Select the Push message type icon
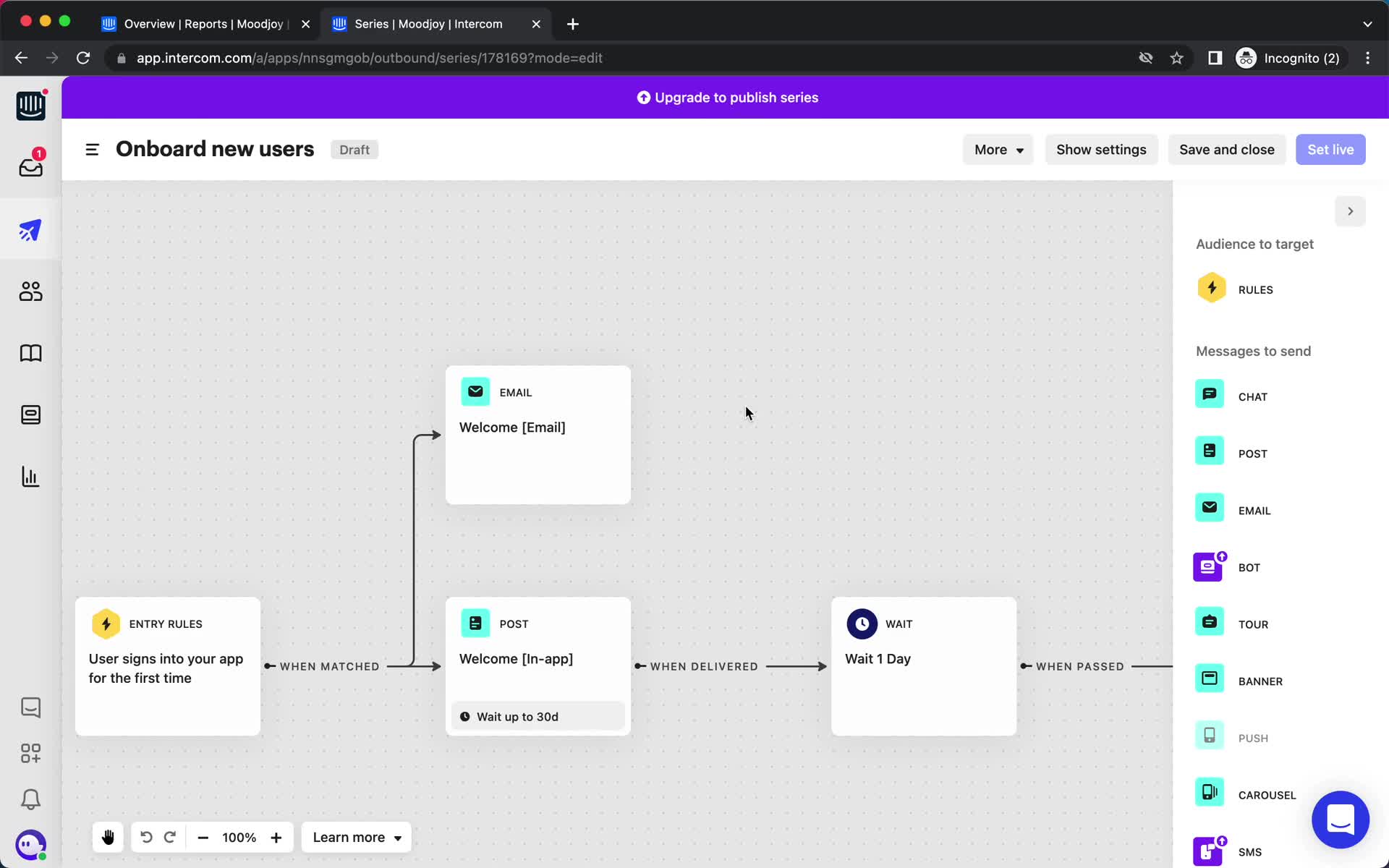Image resolution: width=1389 pixels, height=868 pixels. (x=1209, y=736)
